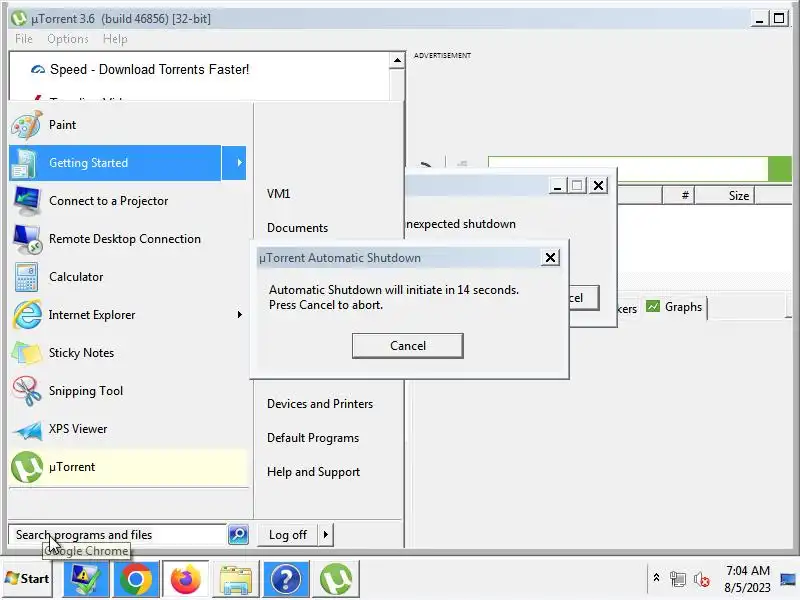This screenshot has height=600, width=800.
Task: Minimize the unexpected shutdown dialog behind
Action: tap(558, 186)
